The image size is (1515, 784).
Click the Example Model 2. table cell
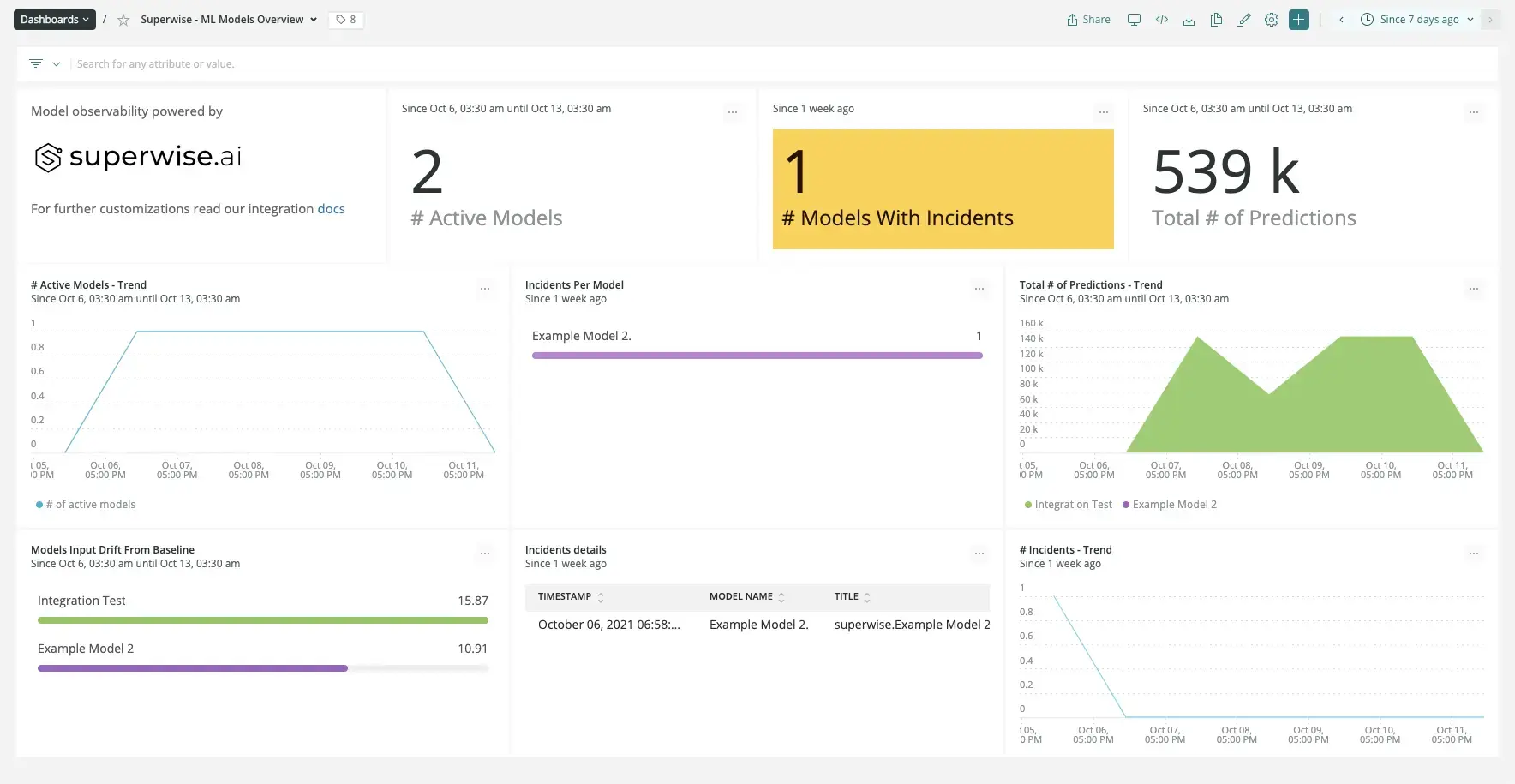tap(759, 625)
